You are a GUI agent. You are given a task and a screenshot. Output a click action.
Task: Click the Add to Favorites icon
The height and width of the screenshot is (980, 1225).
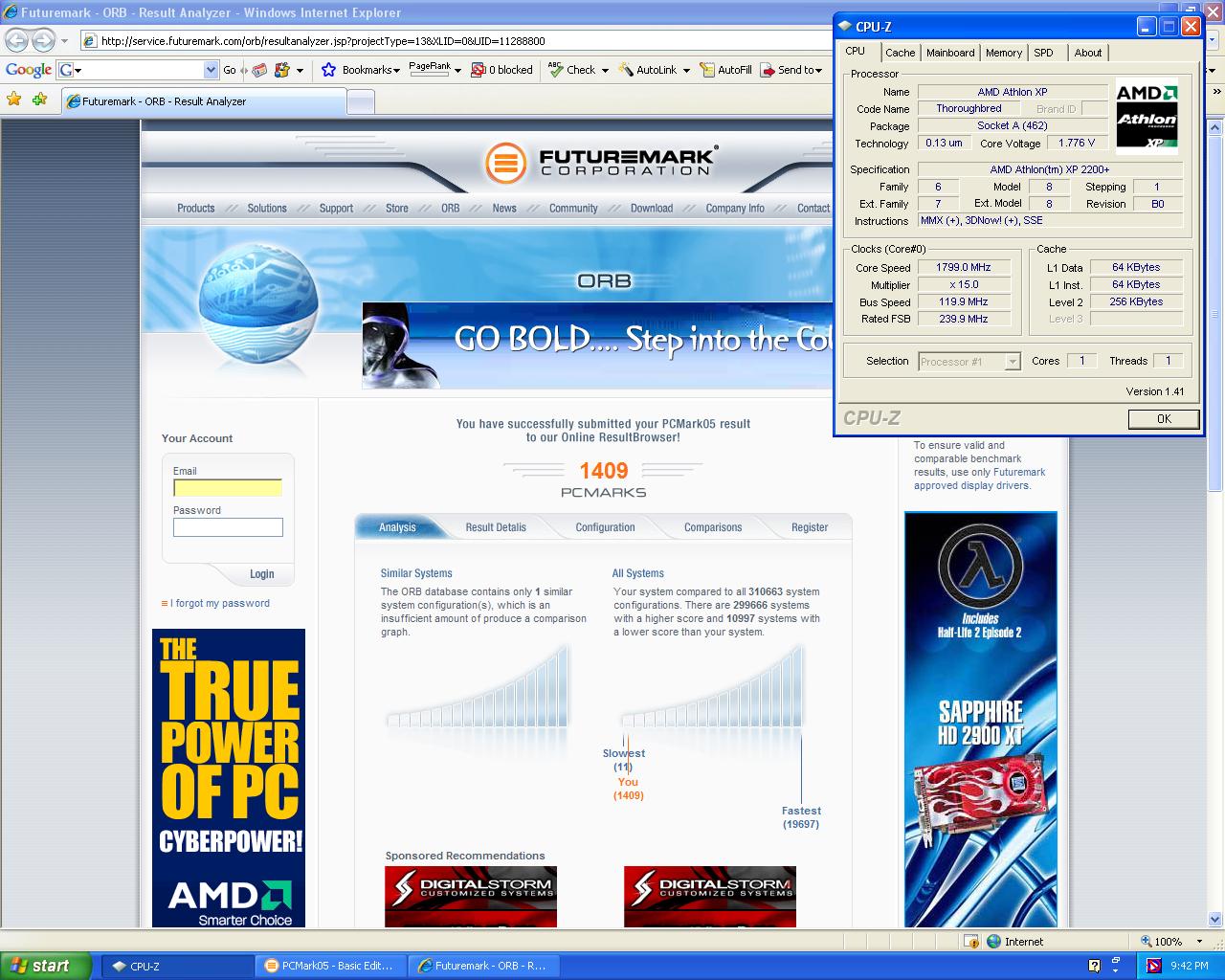coord(39,100)
